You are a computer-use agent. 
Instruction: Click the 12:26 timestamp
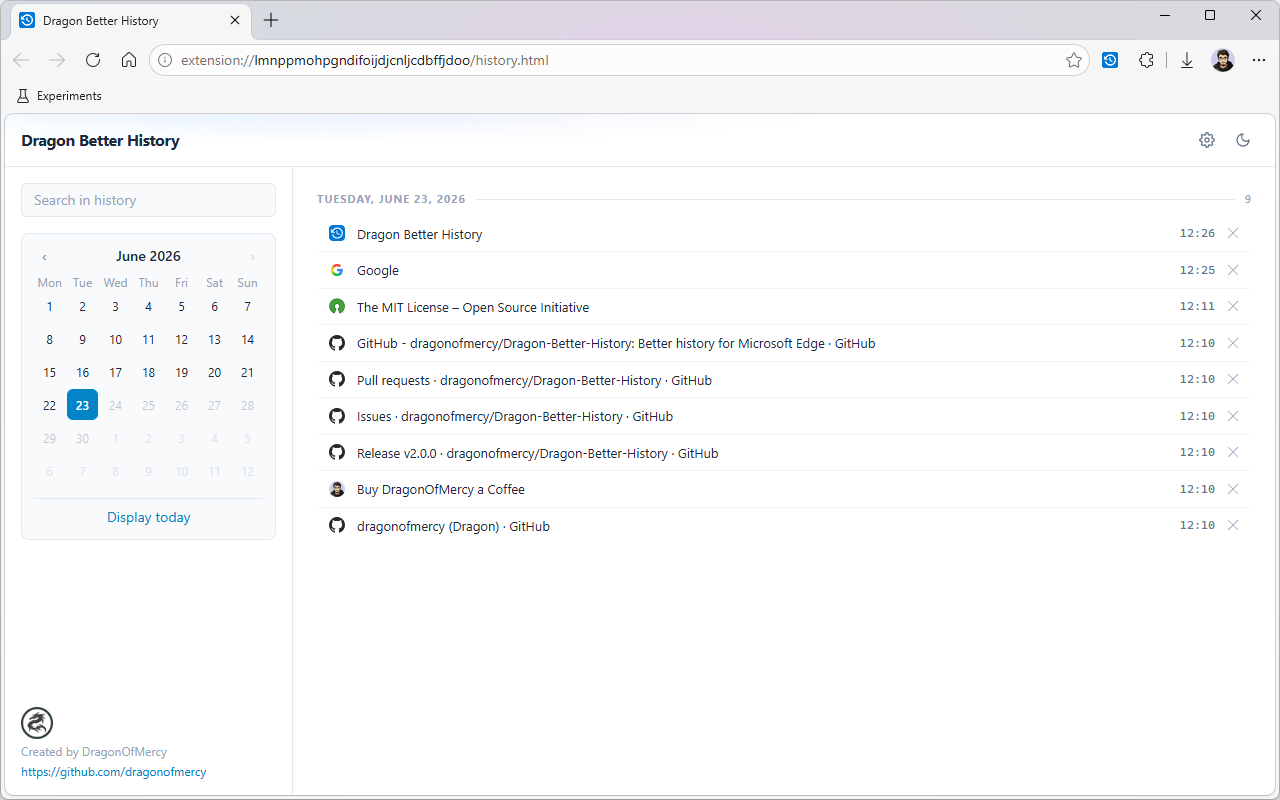pyautogui.click(x=1197, y=233)
